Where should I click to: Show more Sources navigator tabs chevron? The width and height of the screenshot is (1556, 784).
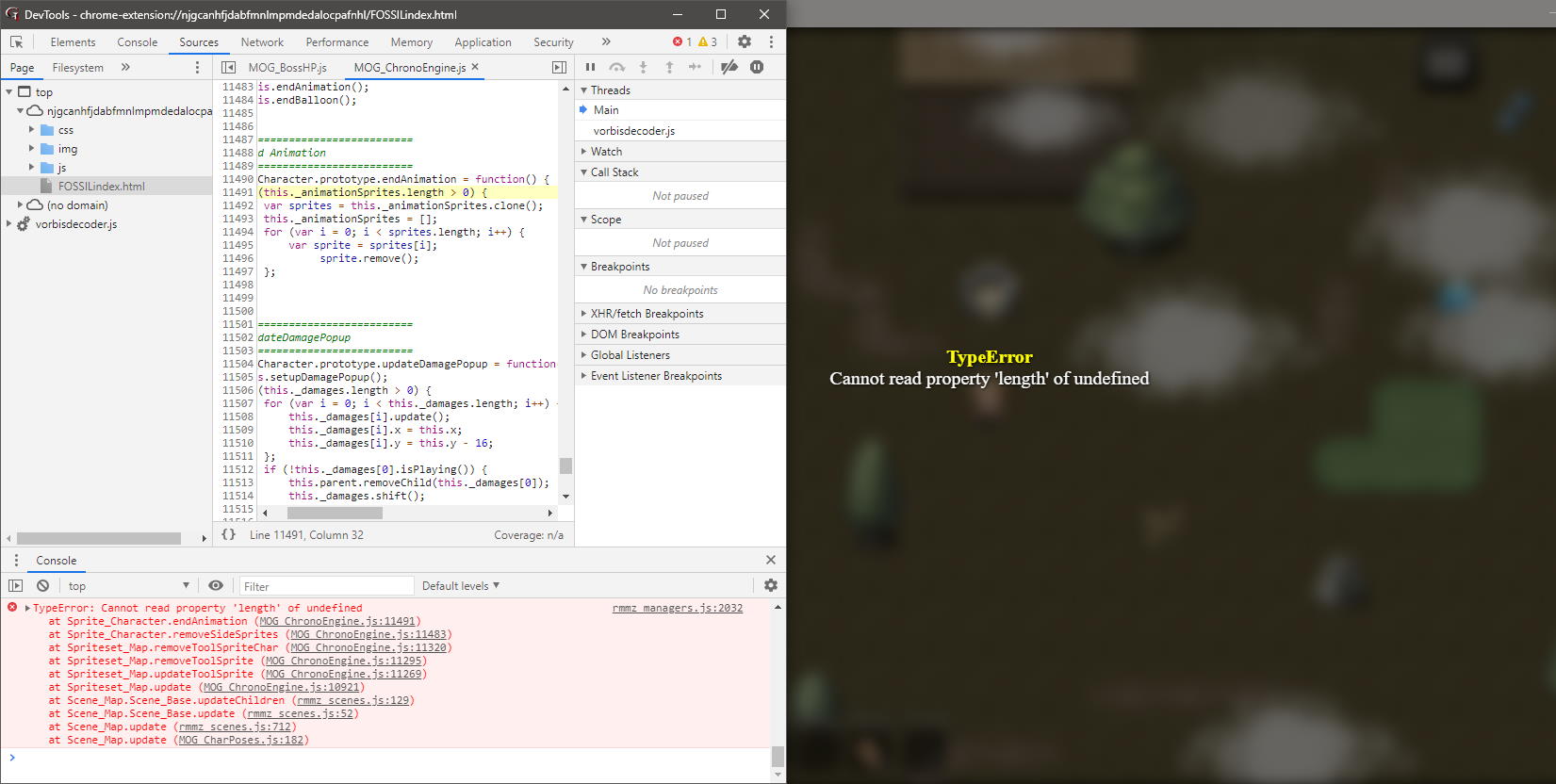pyautogui.click(x=125, y=67)
